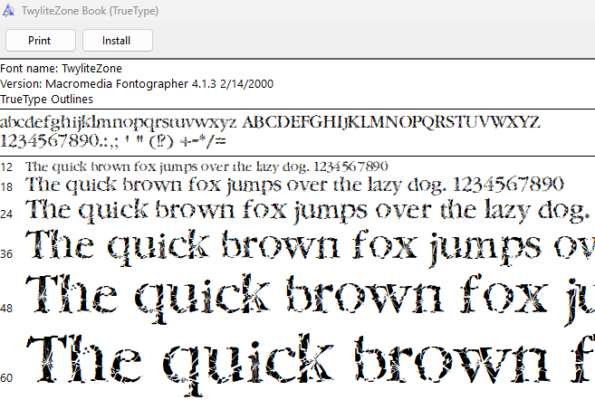Click the size label 60

(x=6, y=378)
